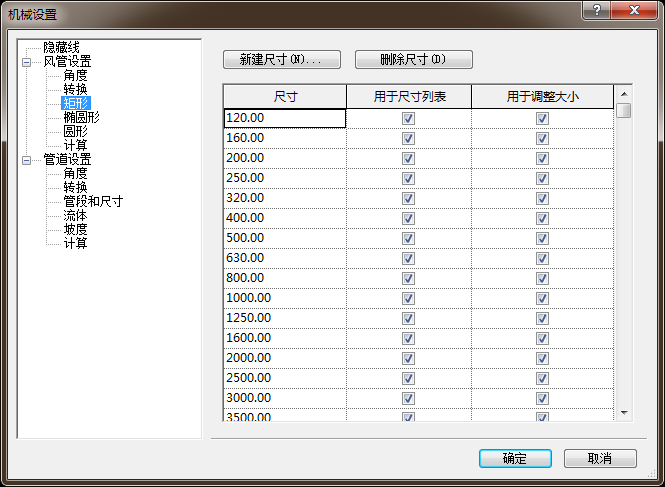Toggle 用于调整大小 checkbox for 320.00
This screenshot has width=665, height=487.
pos(542,198)
